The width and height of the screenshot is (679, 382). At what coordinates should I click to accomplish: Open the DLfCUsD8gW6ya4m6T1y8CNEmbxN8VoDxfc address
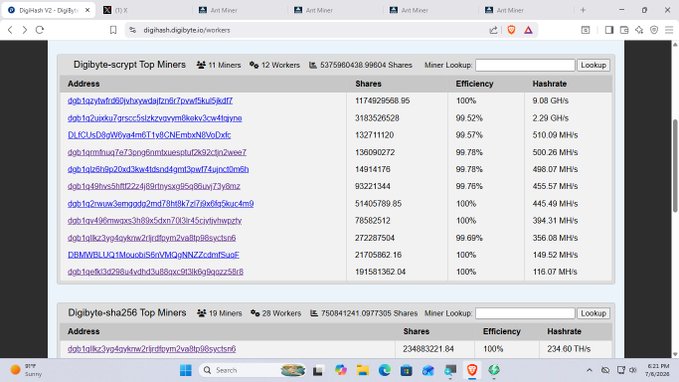[149, 135]
